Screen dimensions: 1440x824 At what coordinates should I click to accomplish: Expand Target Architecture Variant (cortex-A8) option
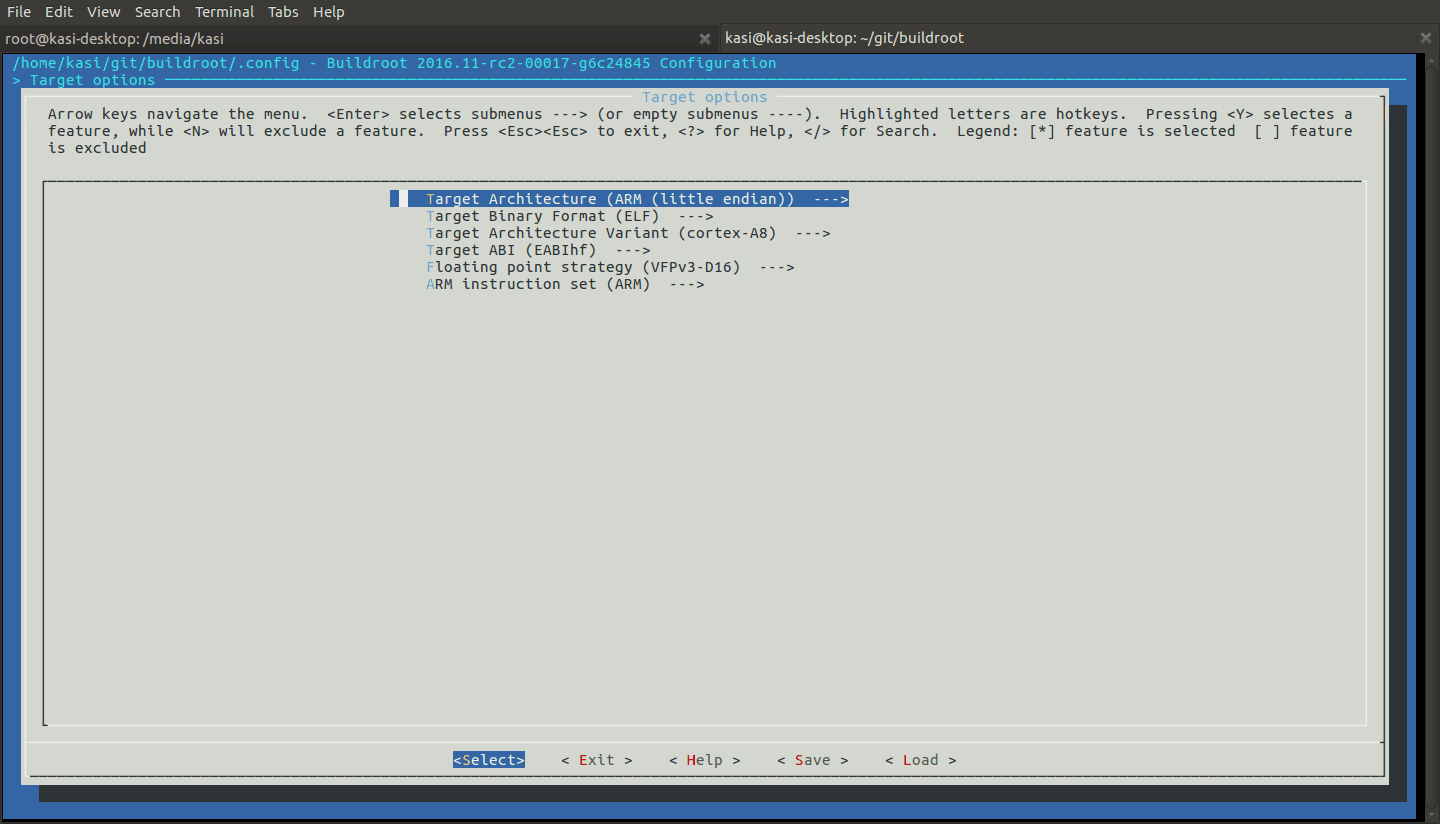point(628,233)
